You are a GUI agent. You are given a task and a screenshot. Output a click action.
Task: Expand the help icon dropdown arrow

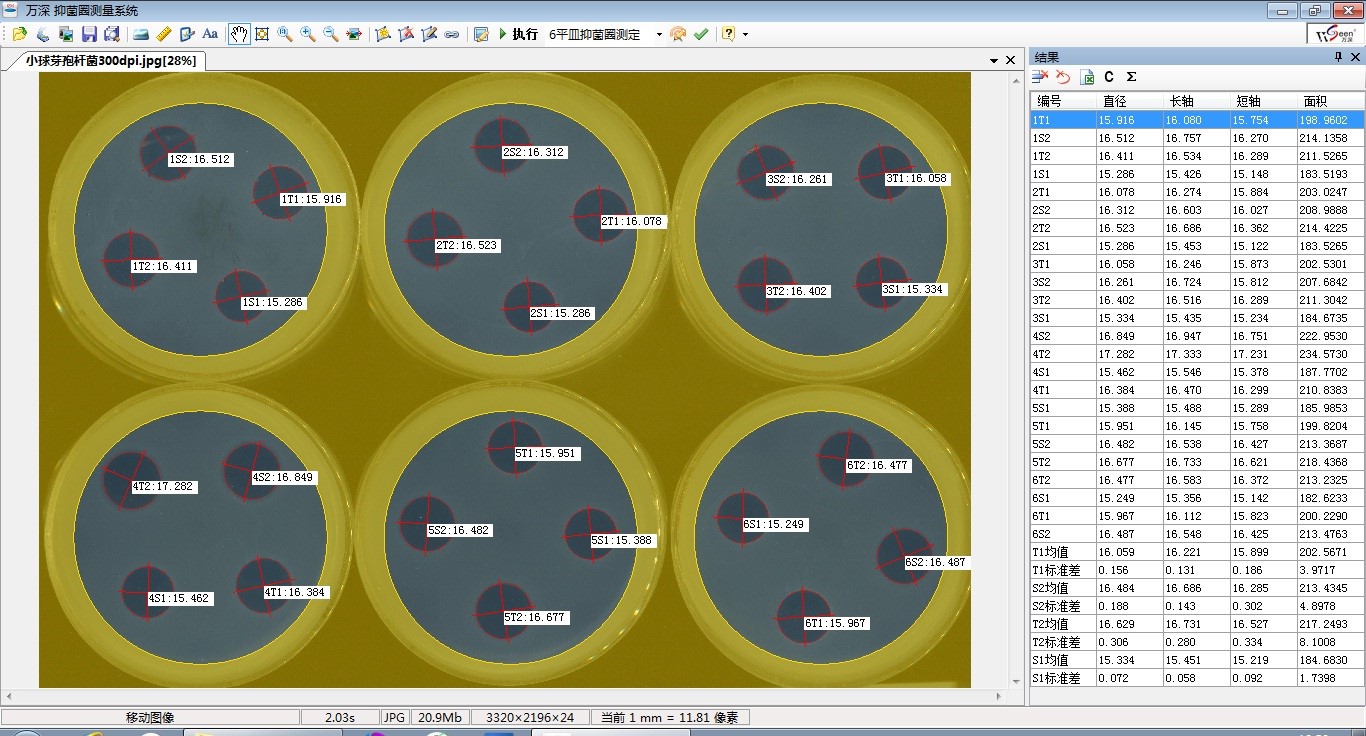(745, 34)
